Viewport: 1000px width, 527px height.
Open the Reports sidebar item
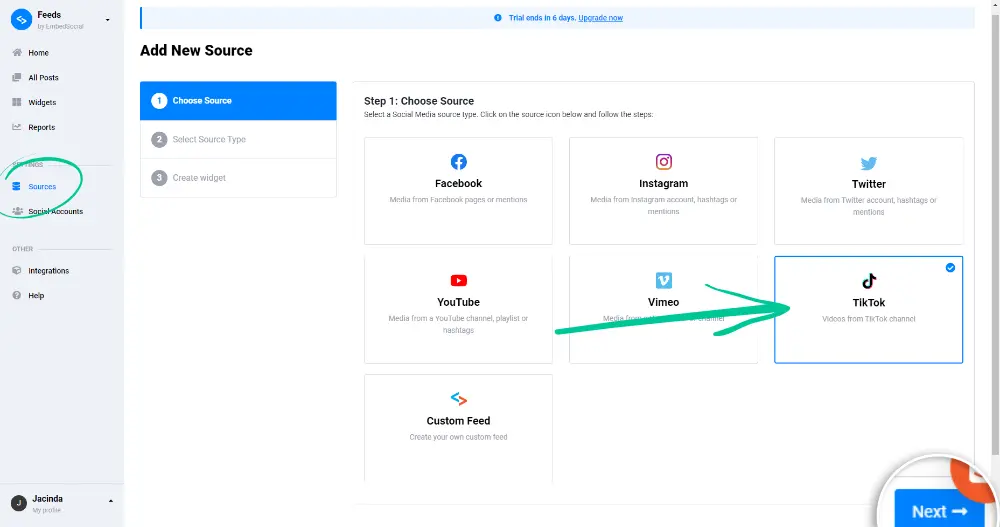(41, 127)
